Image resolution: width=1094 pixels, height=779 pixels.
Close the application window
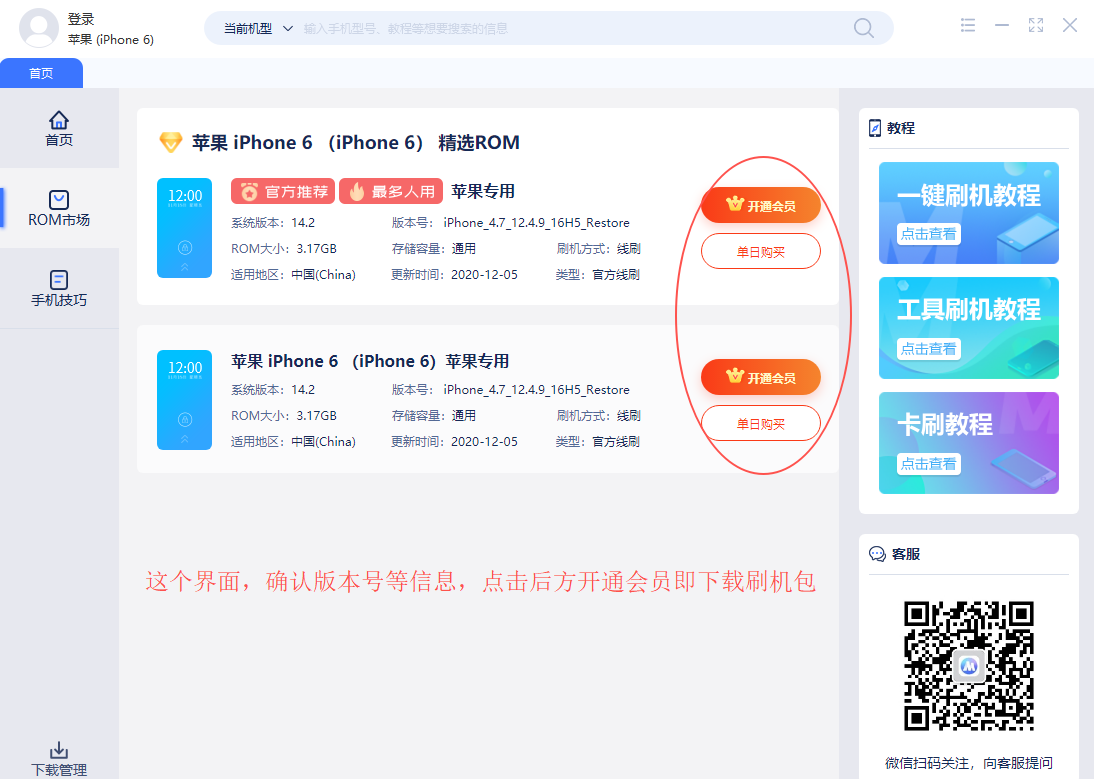click(1070, 25)
